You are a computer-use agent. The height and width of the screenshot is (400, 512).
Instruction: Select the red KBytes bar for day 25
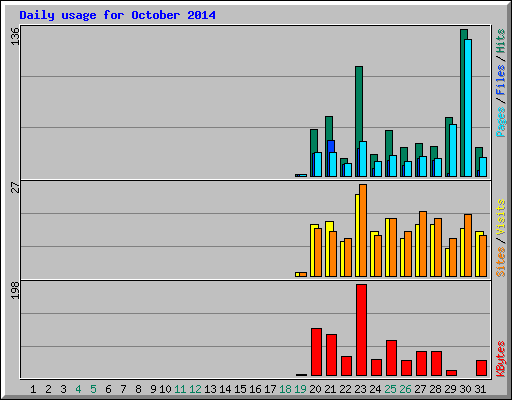click(x=391, y=358)
